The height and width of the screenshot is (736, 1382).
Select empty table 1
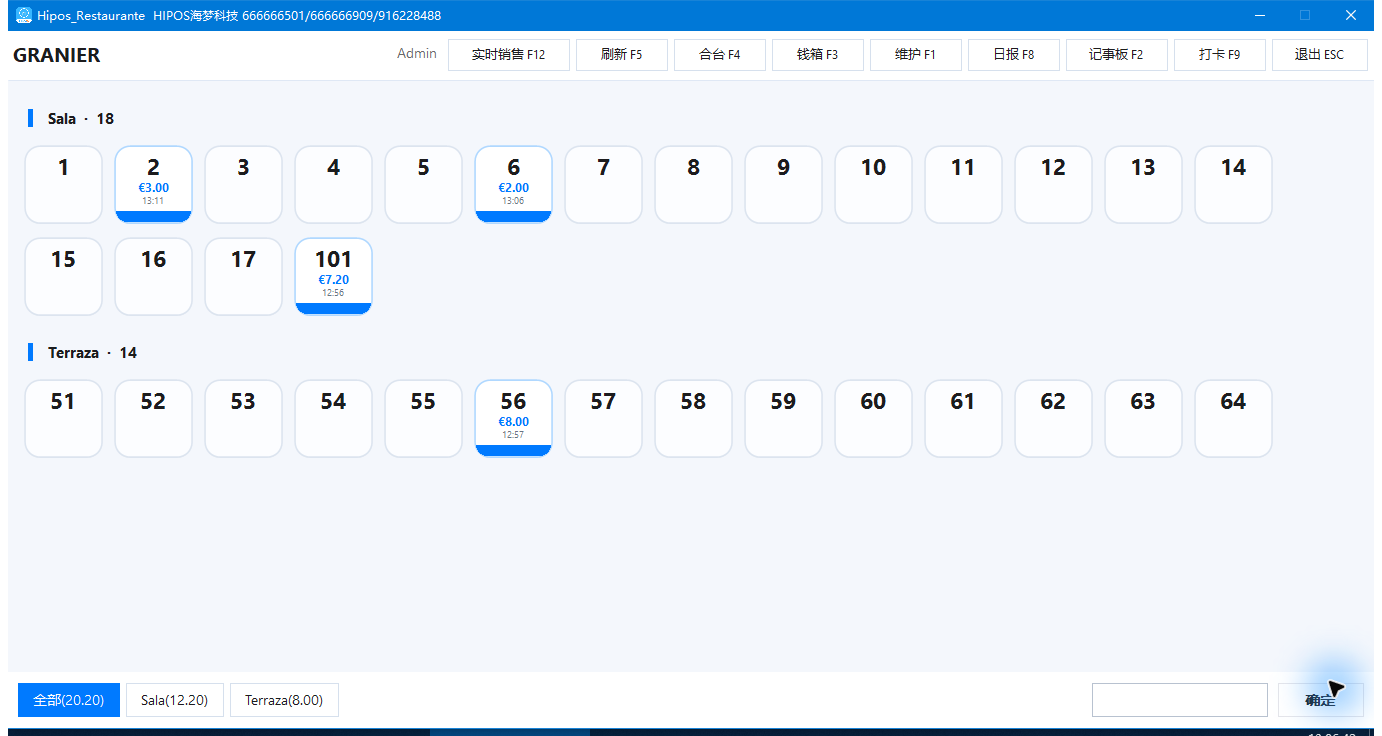point(64,184)
